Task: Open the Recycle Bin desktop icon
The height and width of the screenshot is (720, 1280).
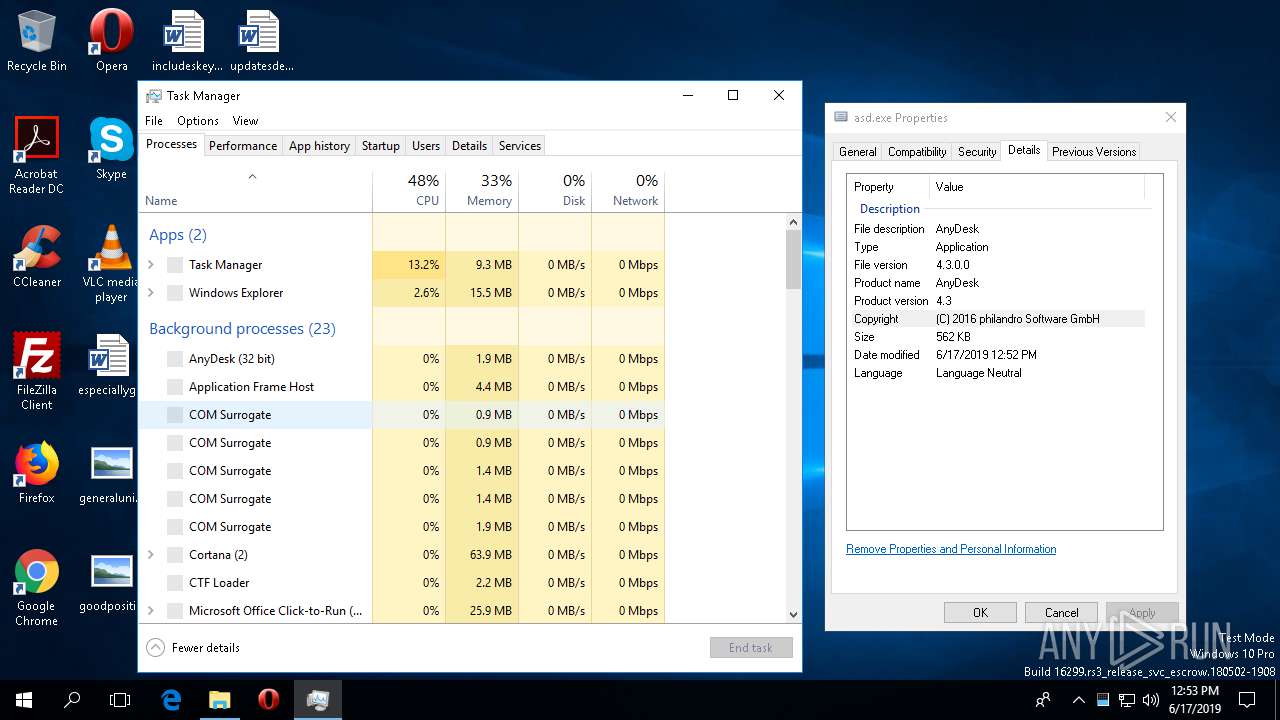Action: [x=37, y=41]
